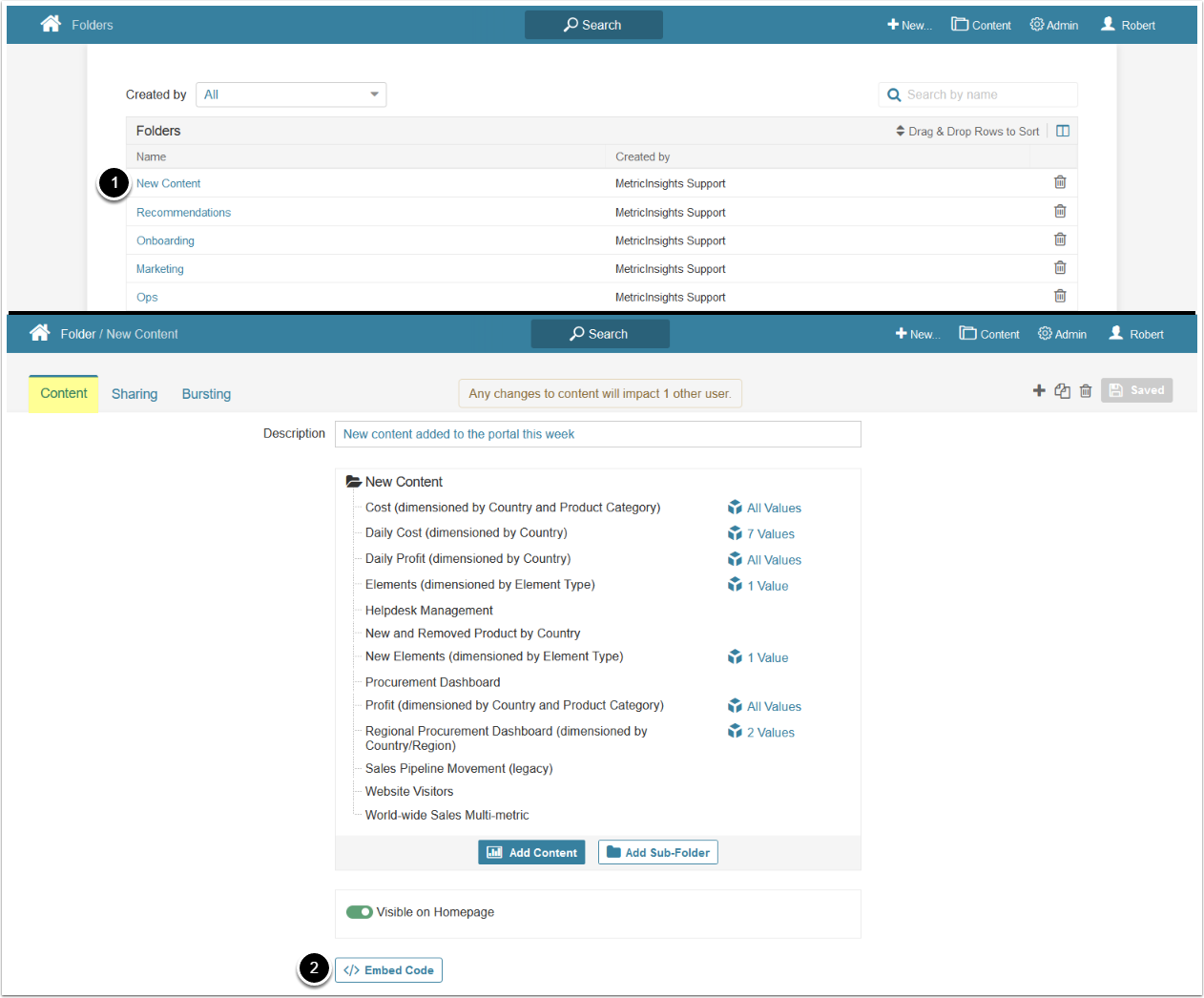Open the 7 Values link for Daily Cost
Viewport: 1204px width, 998px height.
point(771,534)
